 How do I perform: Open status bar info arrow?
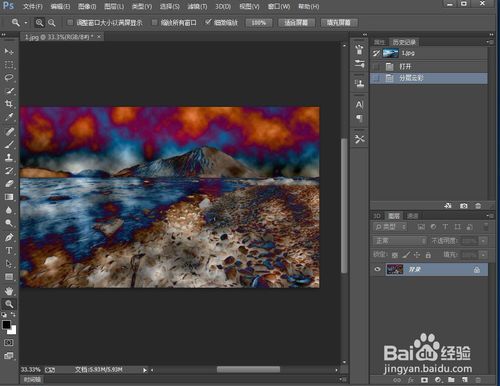[145, 370]
